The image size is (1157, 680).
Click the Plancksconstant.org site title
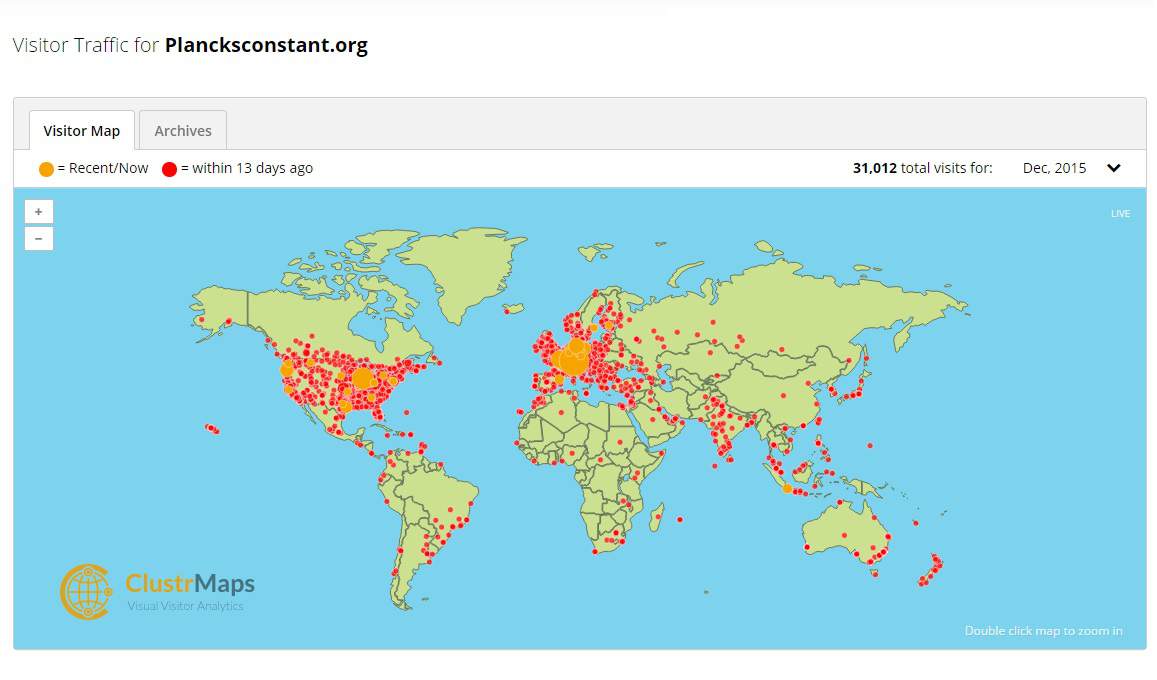(x=266, y=46)
